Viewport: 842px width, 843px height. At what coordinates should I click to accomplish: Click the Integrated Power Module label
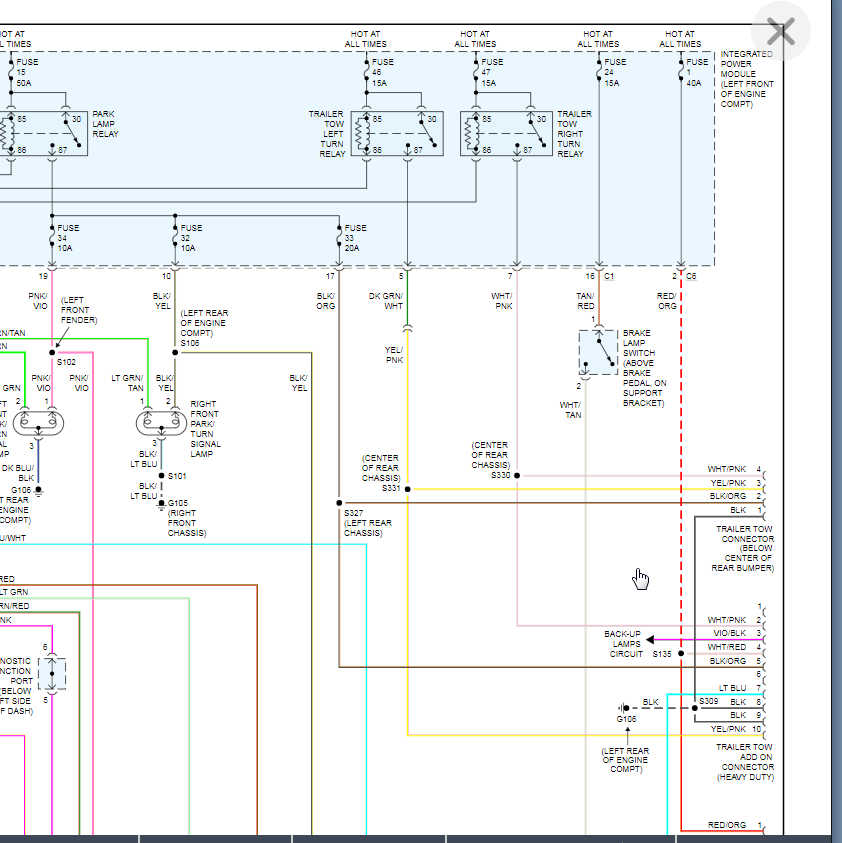pyautogui.click(x=746, y=78)
